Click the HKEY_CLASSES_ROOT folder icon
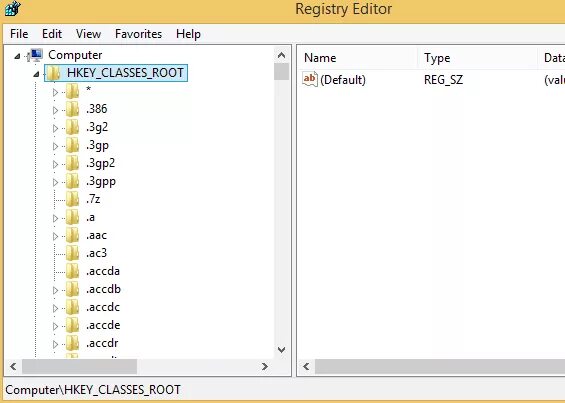The image size is (565, 403). pos(54,73)
